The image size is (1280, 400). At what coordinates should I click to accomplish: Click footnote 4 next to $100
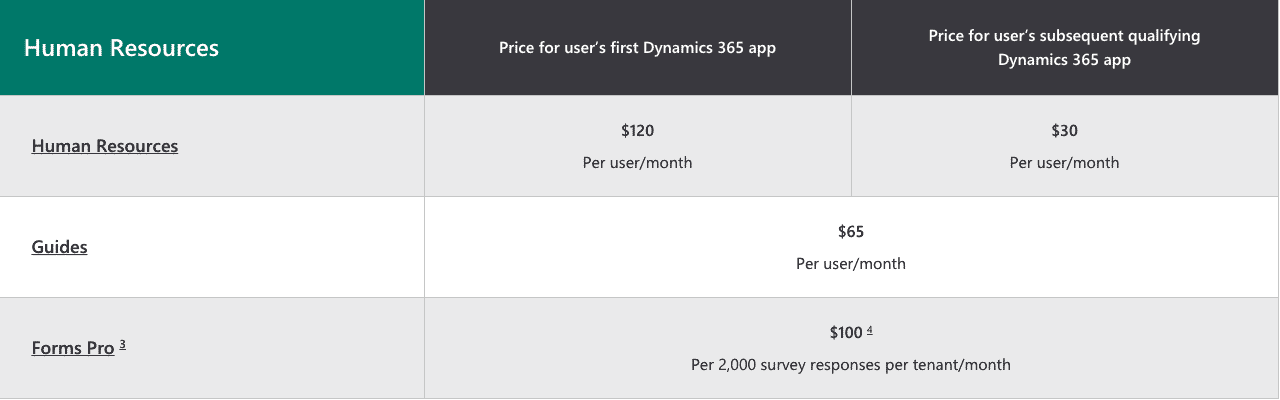pyautogui.click(x=870, y=330)
